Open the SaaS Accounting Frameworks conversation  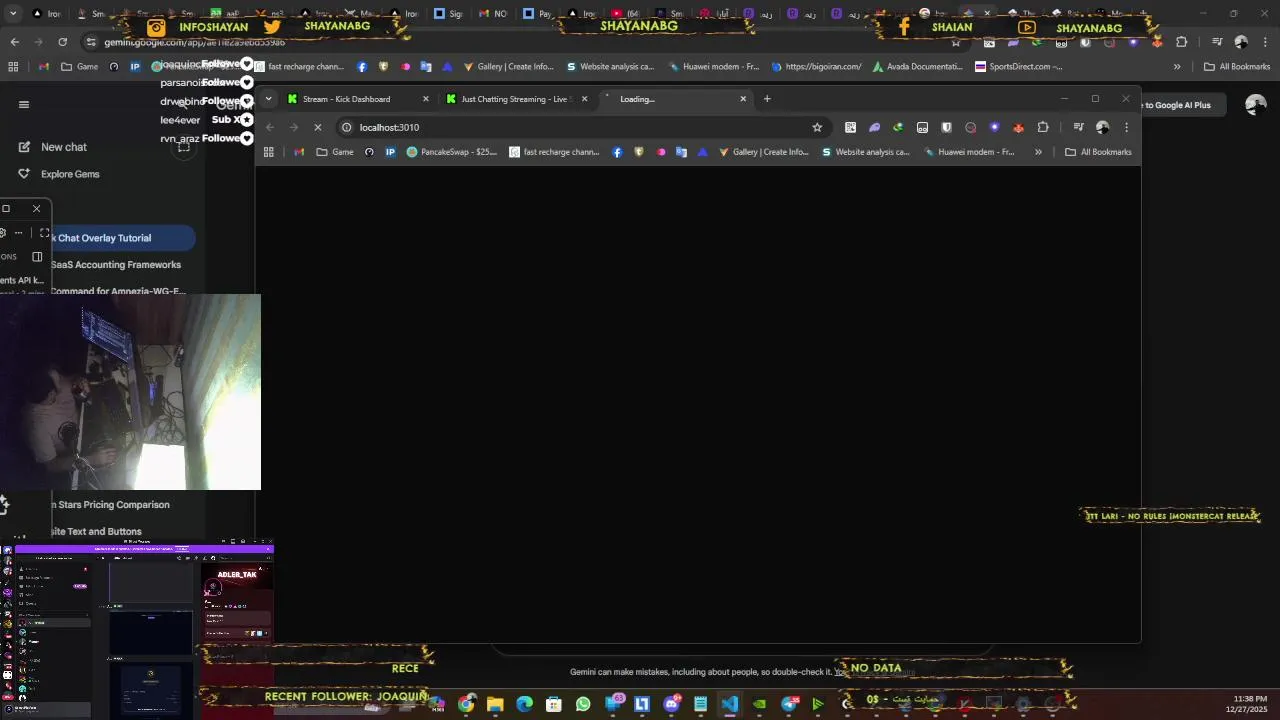tap(115, 265)
